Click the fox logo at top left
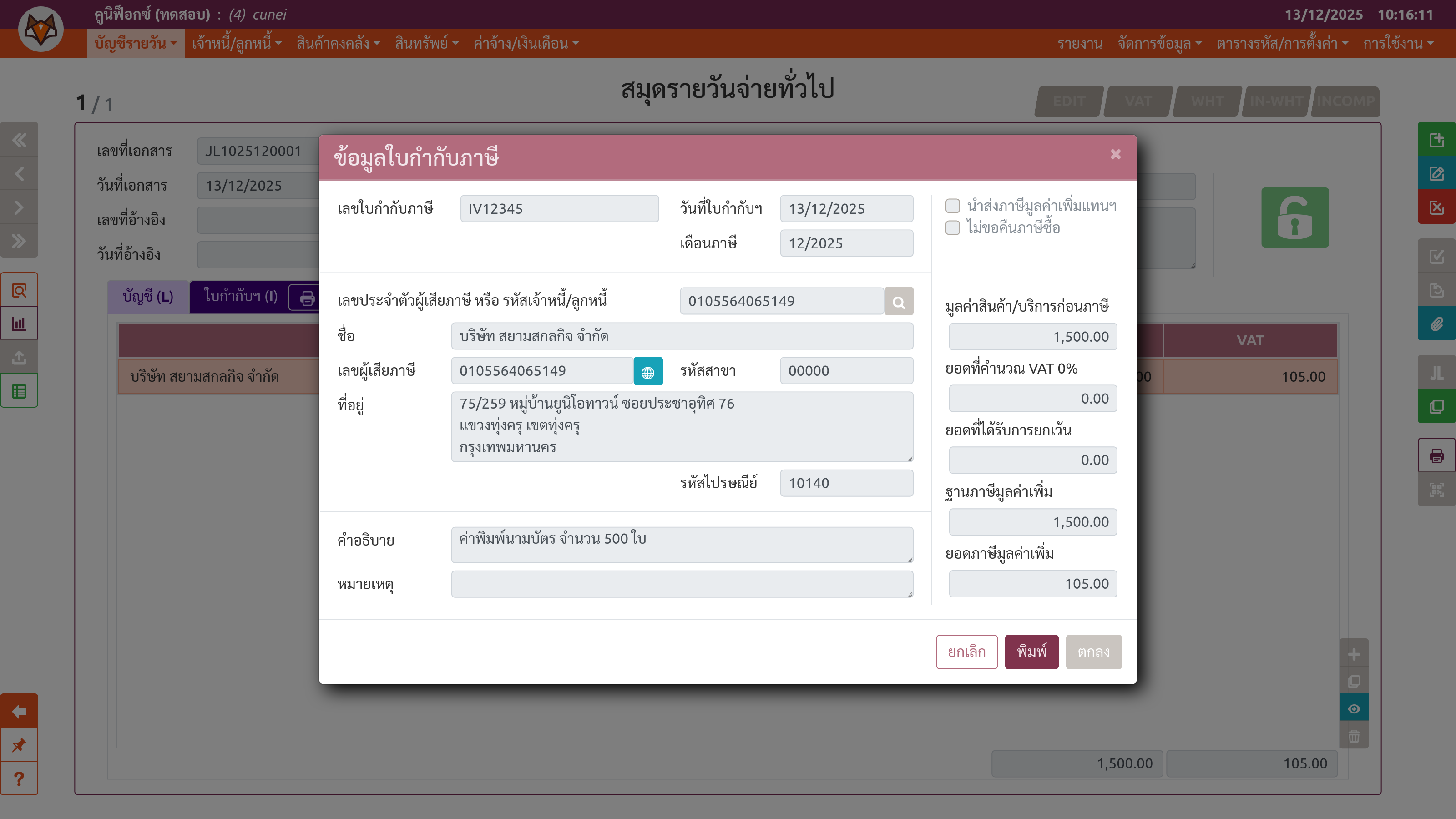The image size is (1456, 819). (x=40, y=29)
